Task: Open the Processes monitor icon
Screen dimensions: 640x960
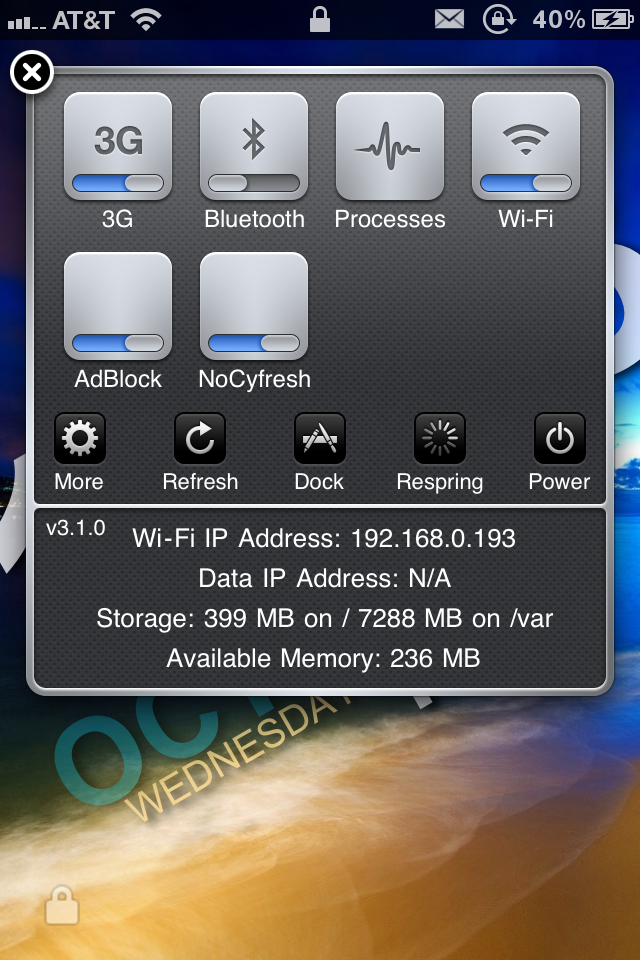Action: (x=390, y=146)
